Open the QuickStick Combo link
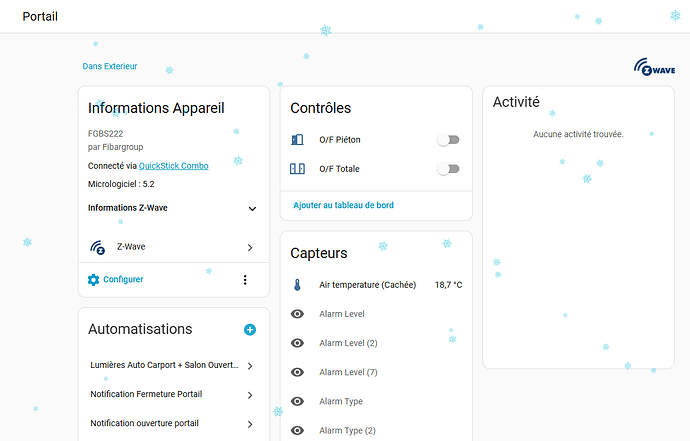 click(x=173, y=165)
